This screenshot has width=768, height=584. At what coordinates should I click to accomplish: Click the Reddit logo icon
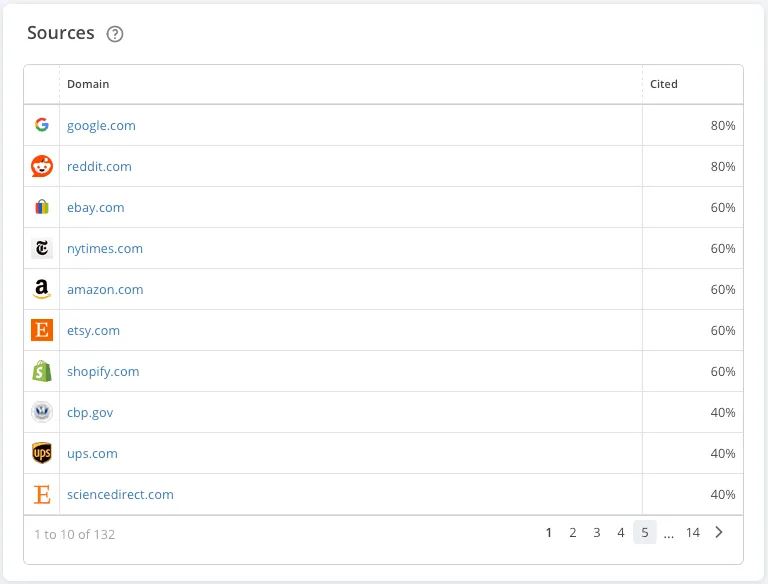coord(42,166)
